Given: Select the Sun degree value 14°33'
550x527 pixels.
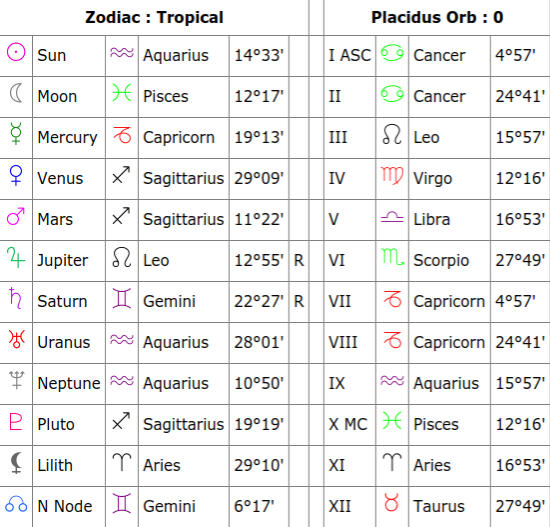Looking at the screenshot, I should (259, 55).
